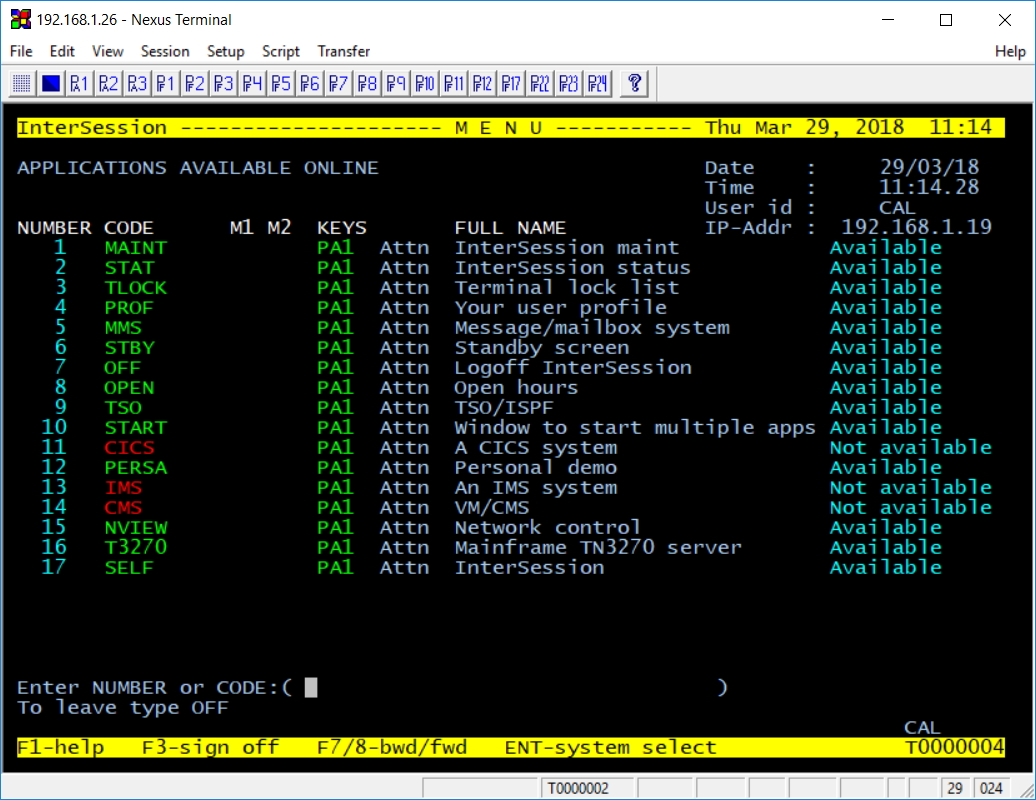Click the dotted grid toolbar icon
This screenshot has width=1036, height=800.
click(22, 83)
